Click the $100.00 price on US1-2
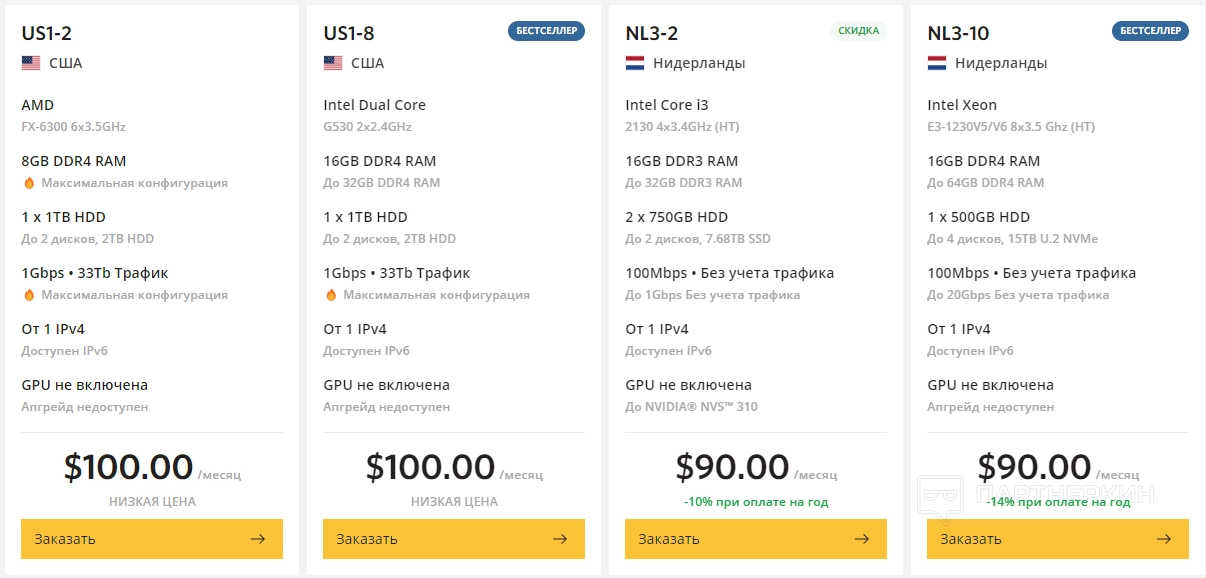Image resolution: width=1206 pixels, height=578 pixels. tap(128, 467)
